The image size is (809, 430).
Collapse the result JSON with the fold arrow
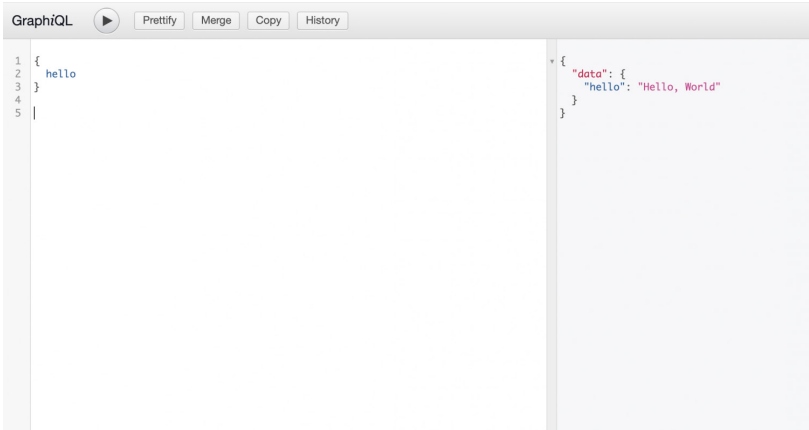click(552, 61)
